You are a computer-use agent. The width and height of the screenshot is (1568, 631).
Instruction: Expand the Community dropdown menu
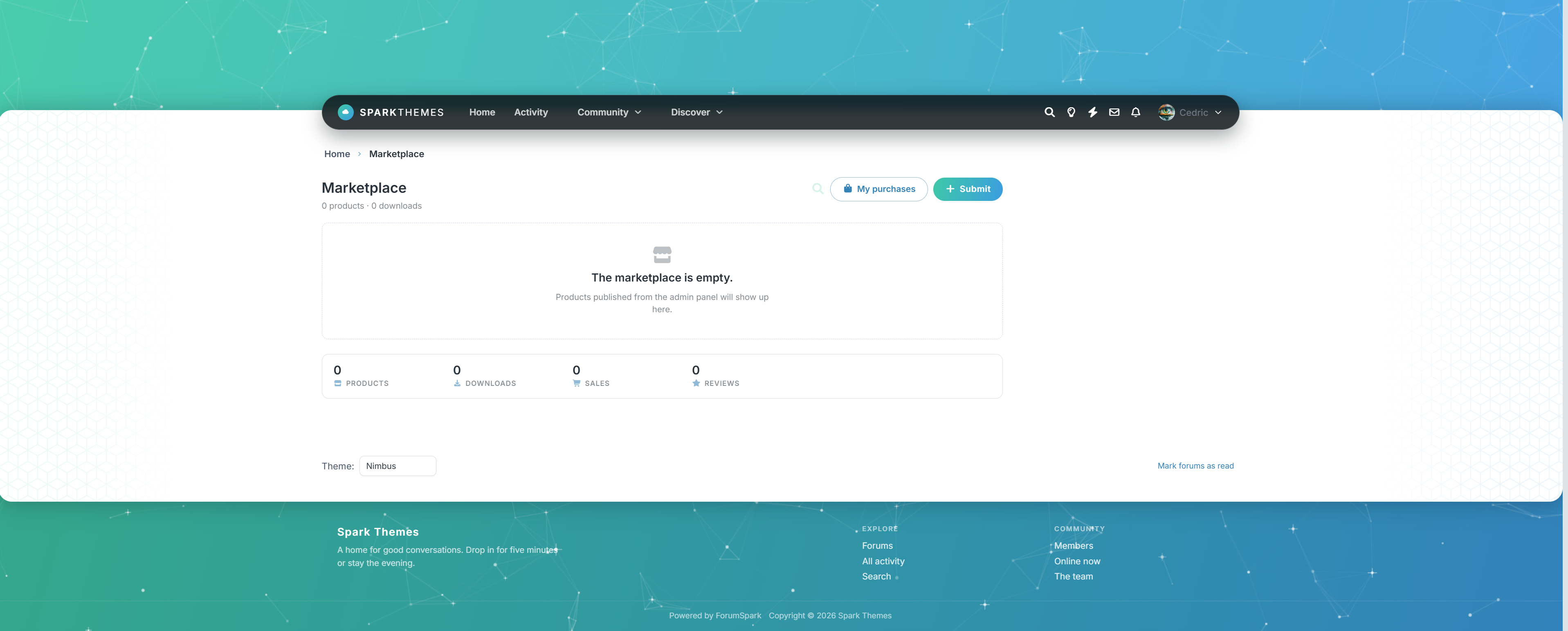pos(609,112)
